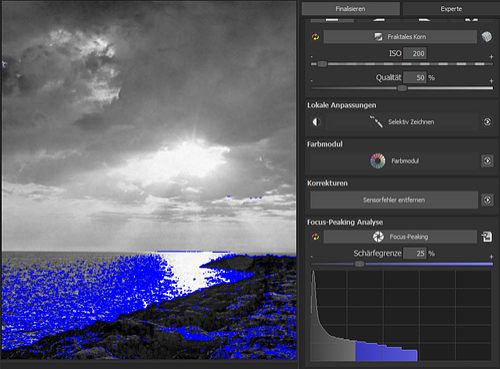Image resolution: width=500 pixels, height=369 pixels.
Task: Click the colored reset icon beside Focus-Peaking
Action: 315,237
